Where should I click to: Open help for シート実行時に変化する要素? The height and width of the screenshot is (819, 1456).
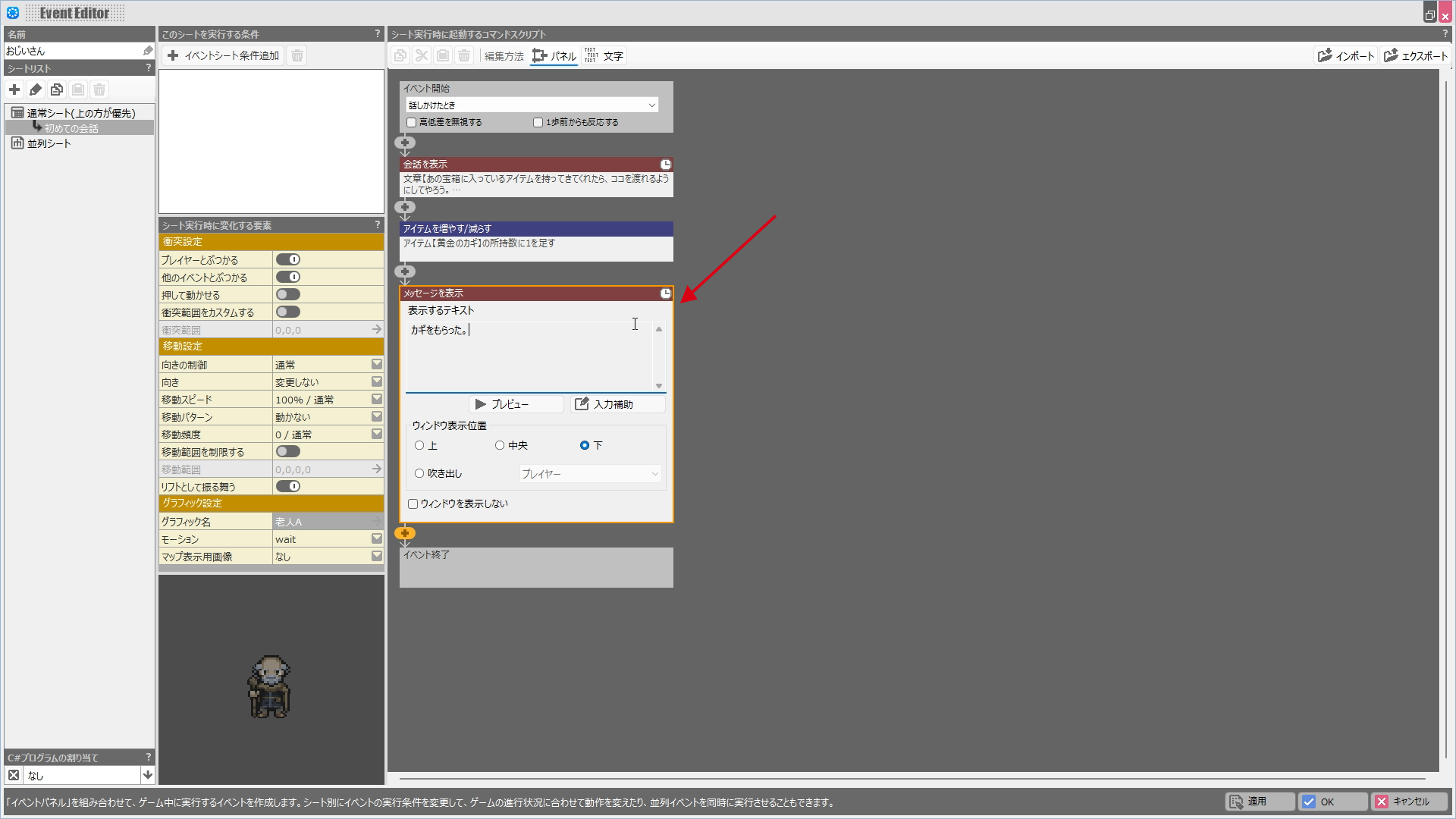tap(377, 225)
